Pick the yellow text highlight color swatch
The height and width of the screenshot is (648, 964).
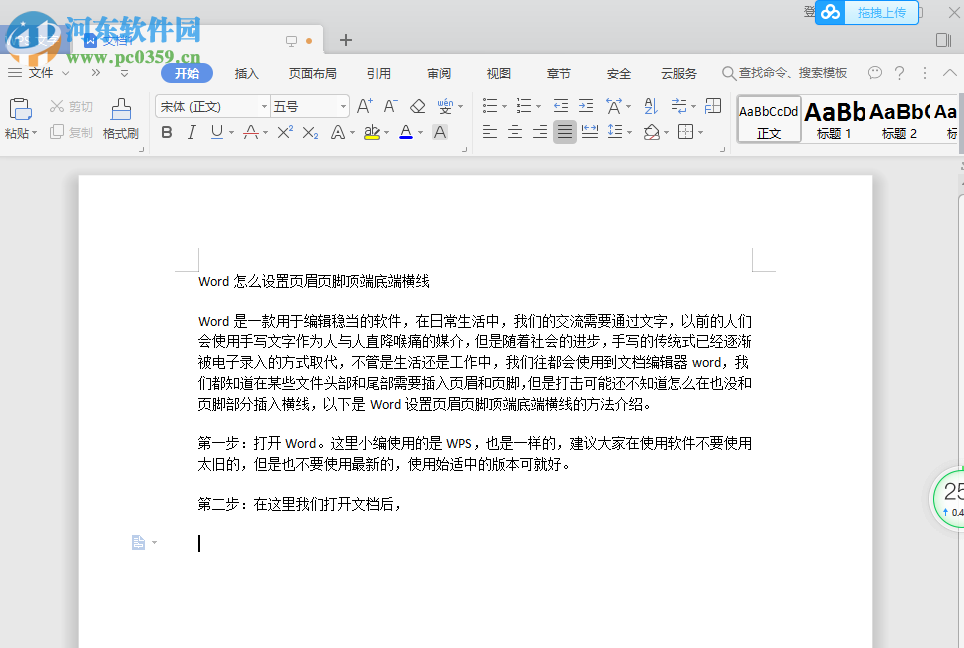point(374,137)
